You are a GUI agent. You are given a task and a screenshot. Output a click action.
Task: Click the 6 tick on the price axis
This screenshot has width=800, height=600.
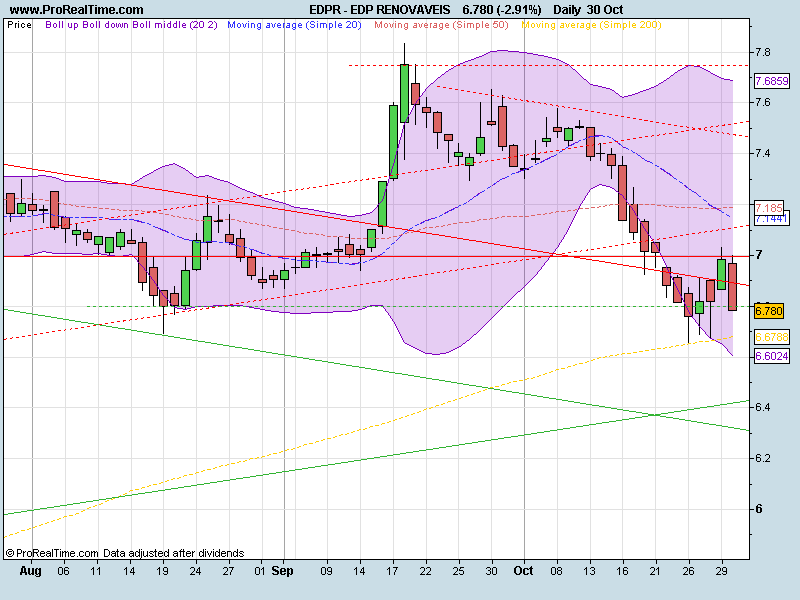pyautogui.click(x=759, y=509)
